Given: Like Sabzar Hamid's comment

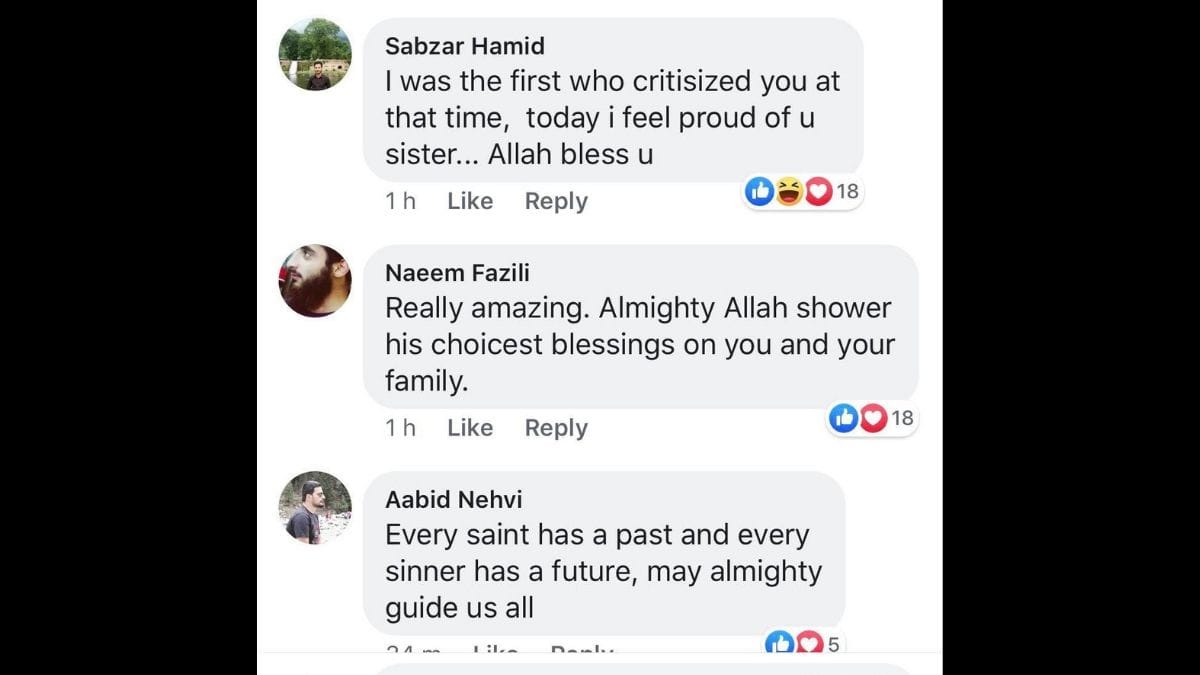Looking at the screenshot, I should point(470,201).
